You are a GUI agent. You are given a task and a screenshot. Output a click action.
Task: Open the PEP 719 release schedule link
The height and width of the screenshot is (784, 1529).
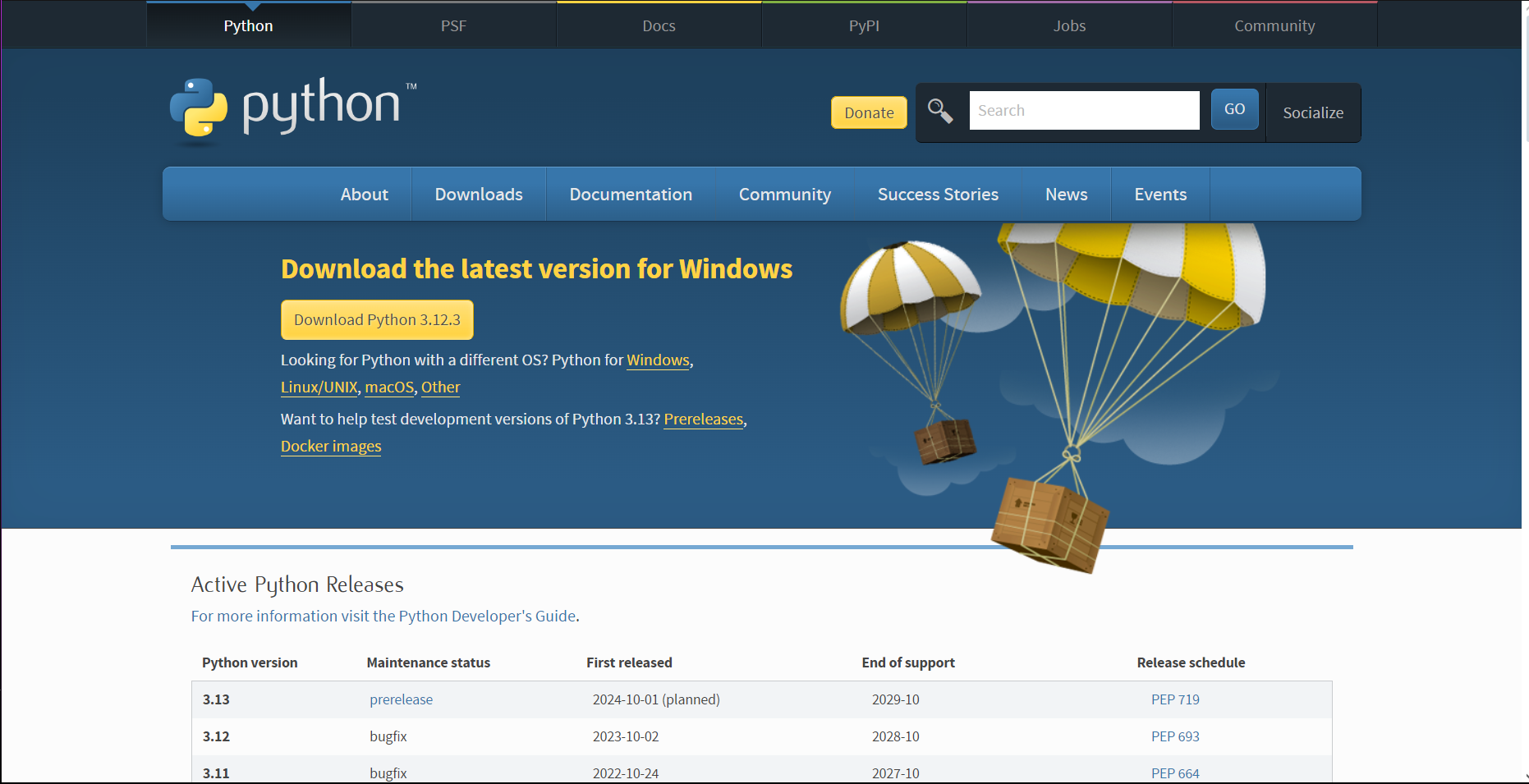pos(1175,699)
